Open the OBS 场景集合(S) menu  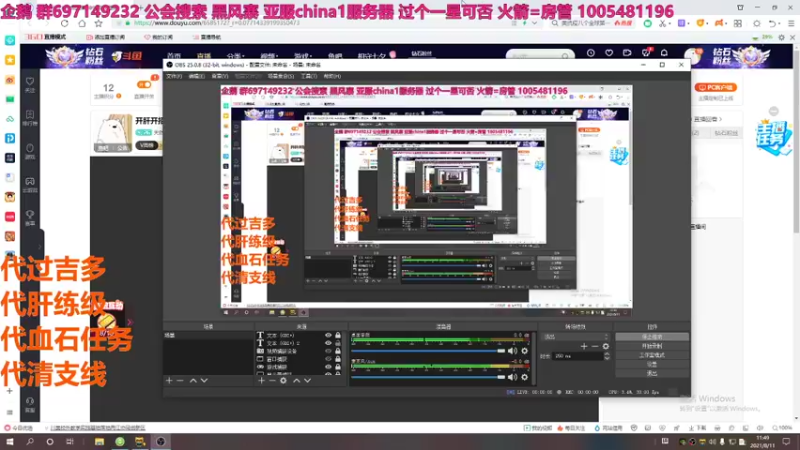click(x=281, y=76)
